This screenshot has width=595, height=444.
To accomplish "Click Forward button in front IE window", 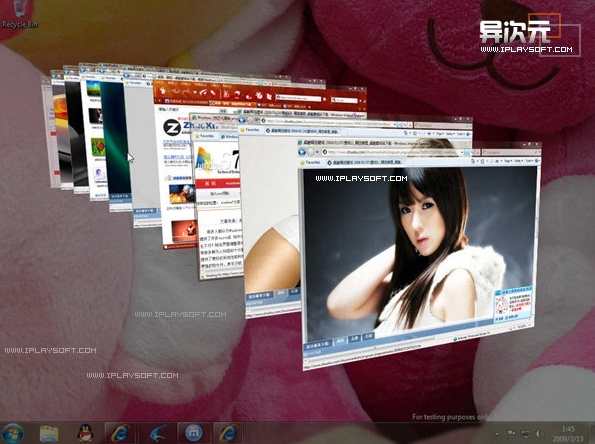I will coord(311,152).
